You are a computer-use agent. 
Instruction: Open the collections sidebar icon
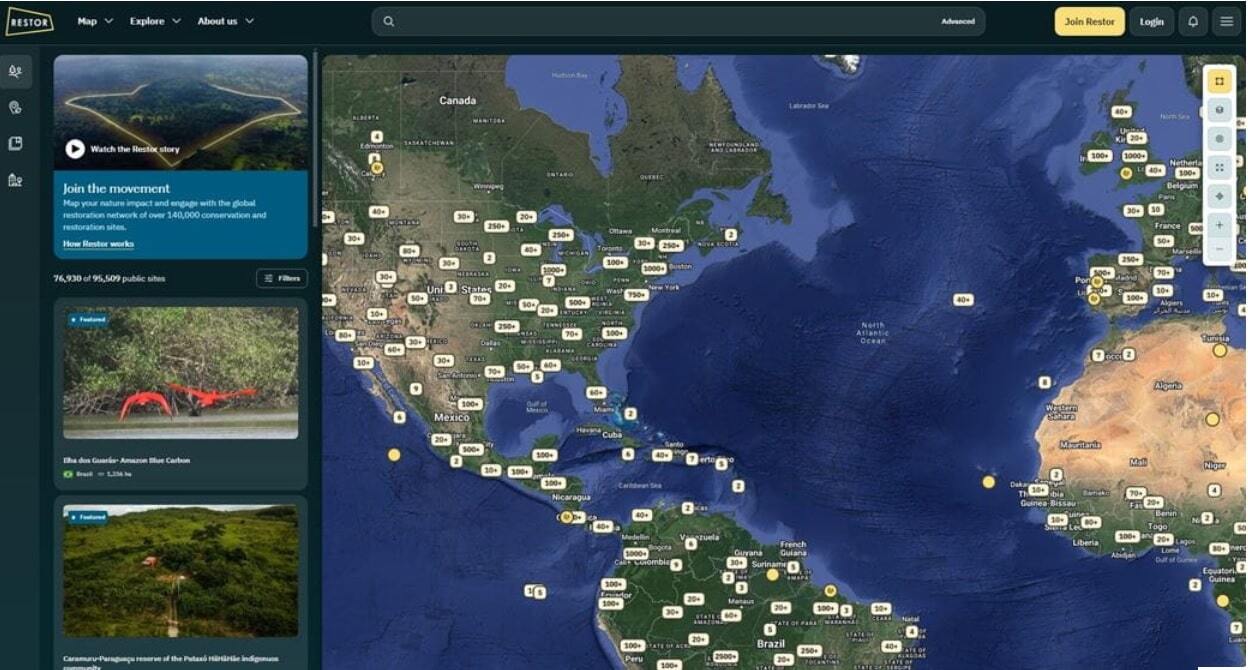click(15, 143)
